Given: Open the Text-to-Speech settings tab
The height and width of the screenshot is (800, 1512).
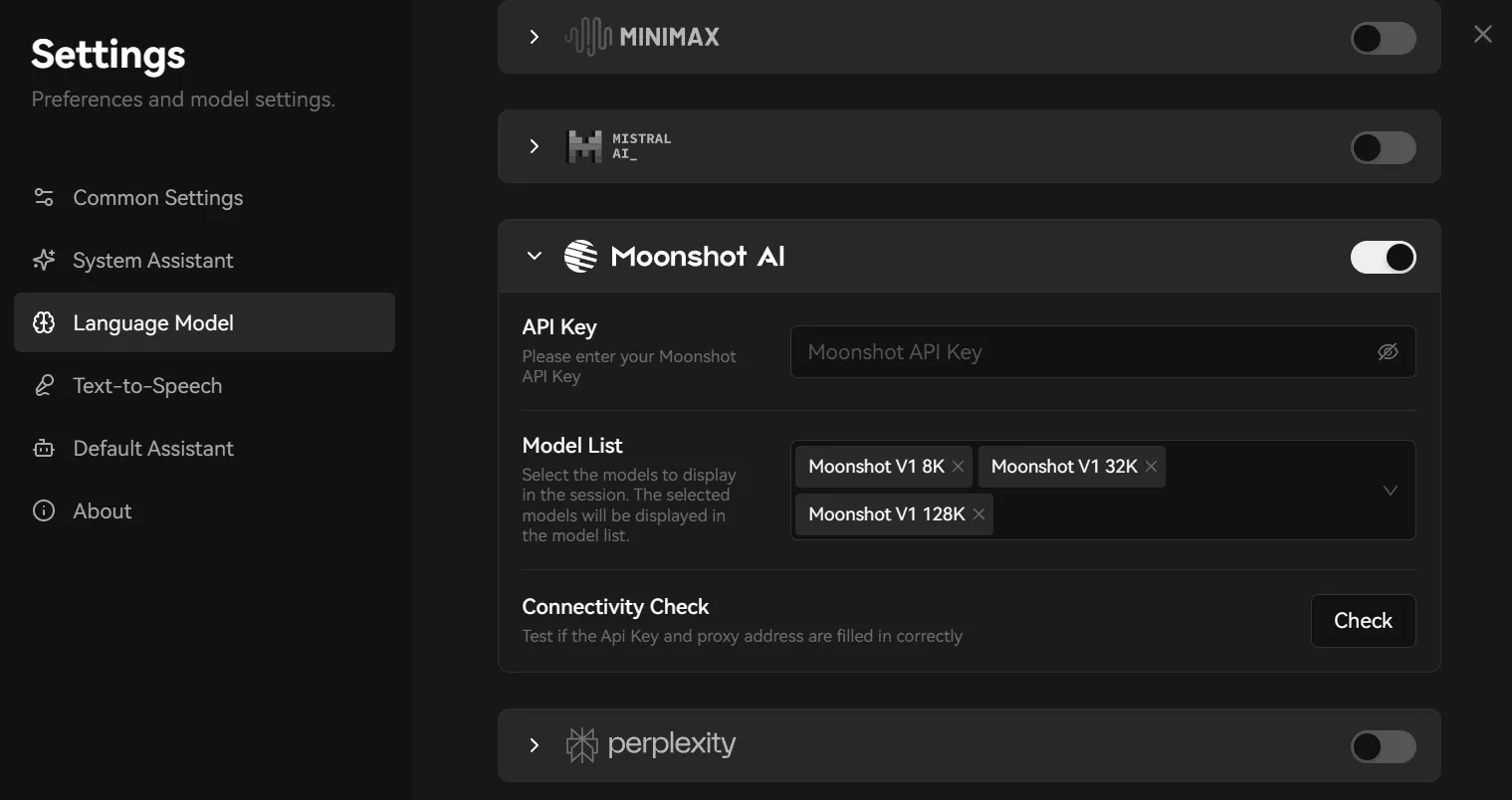Looking at the screenshot, I should (147, 385).
